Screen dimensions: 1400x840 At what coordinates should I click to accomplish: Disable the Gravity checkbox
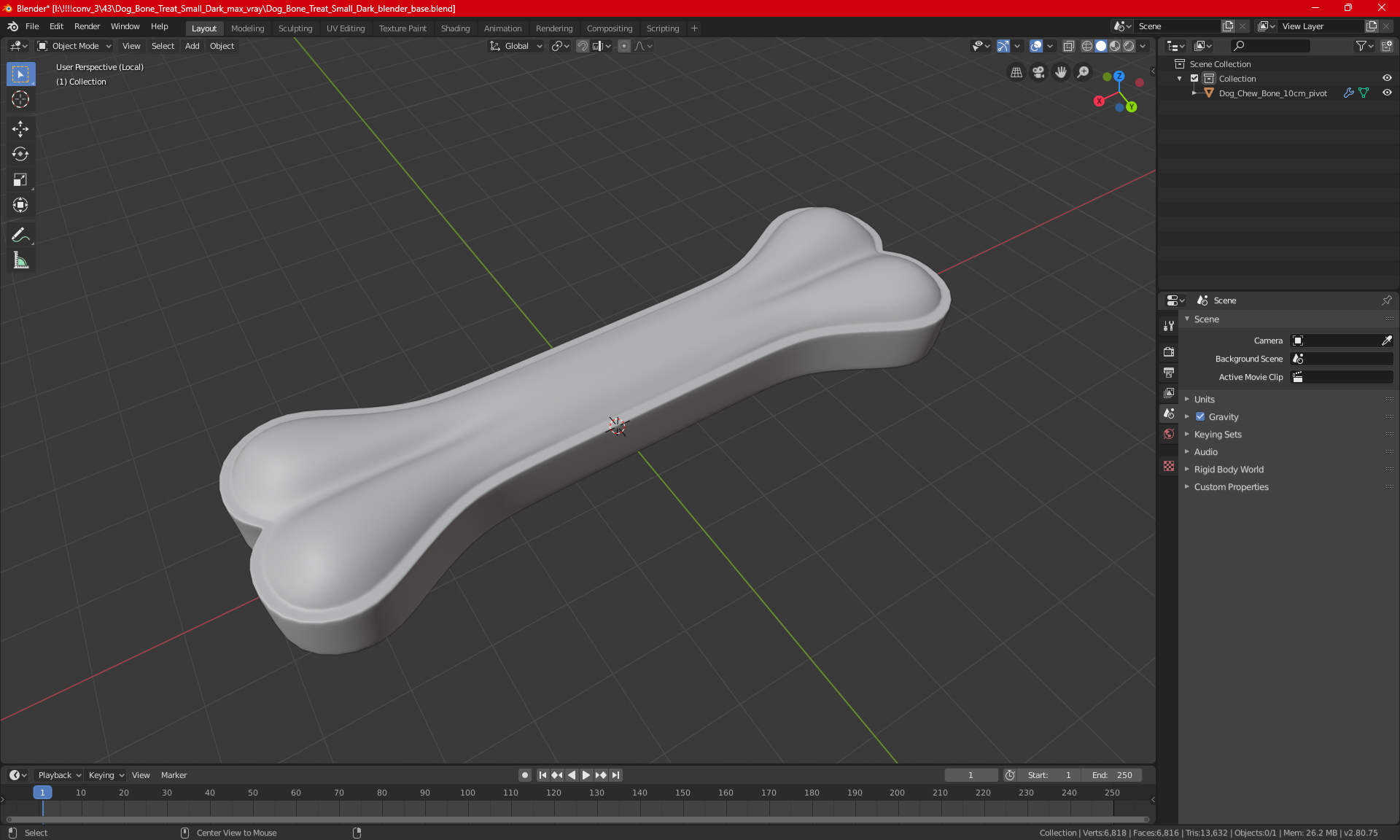[x=1200, y=417]
